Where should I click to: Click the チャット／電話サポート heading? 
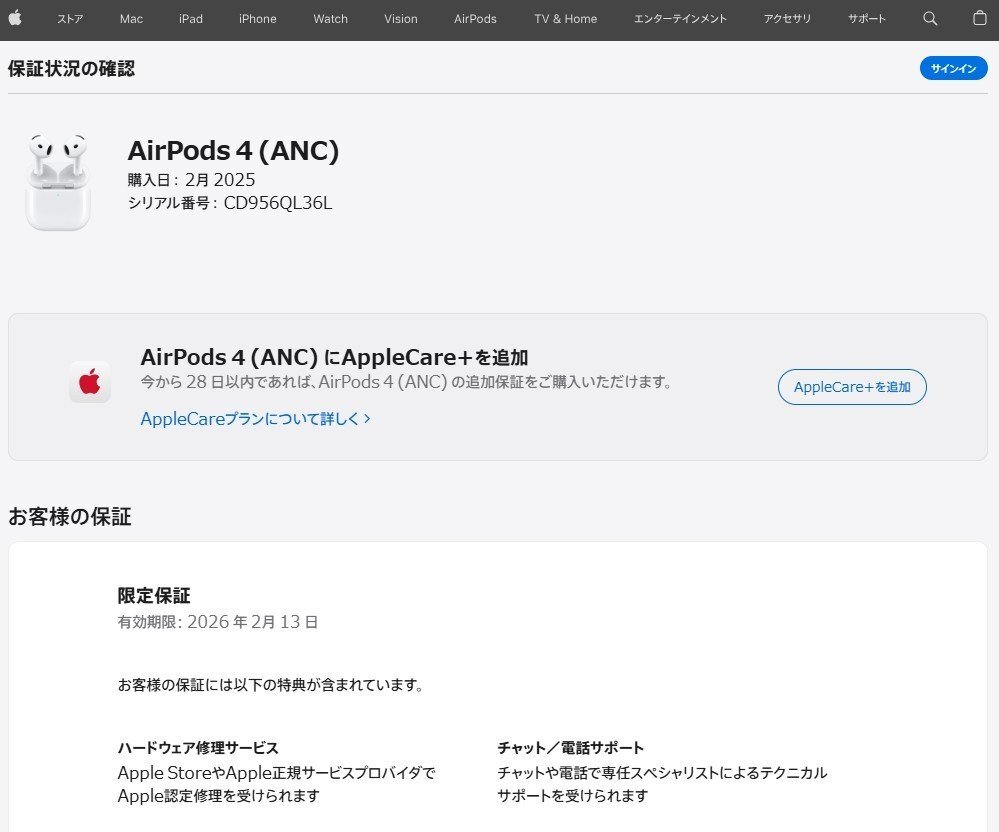point(570,747)
